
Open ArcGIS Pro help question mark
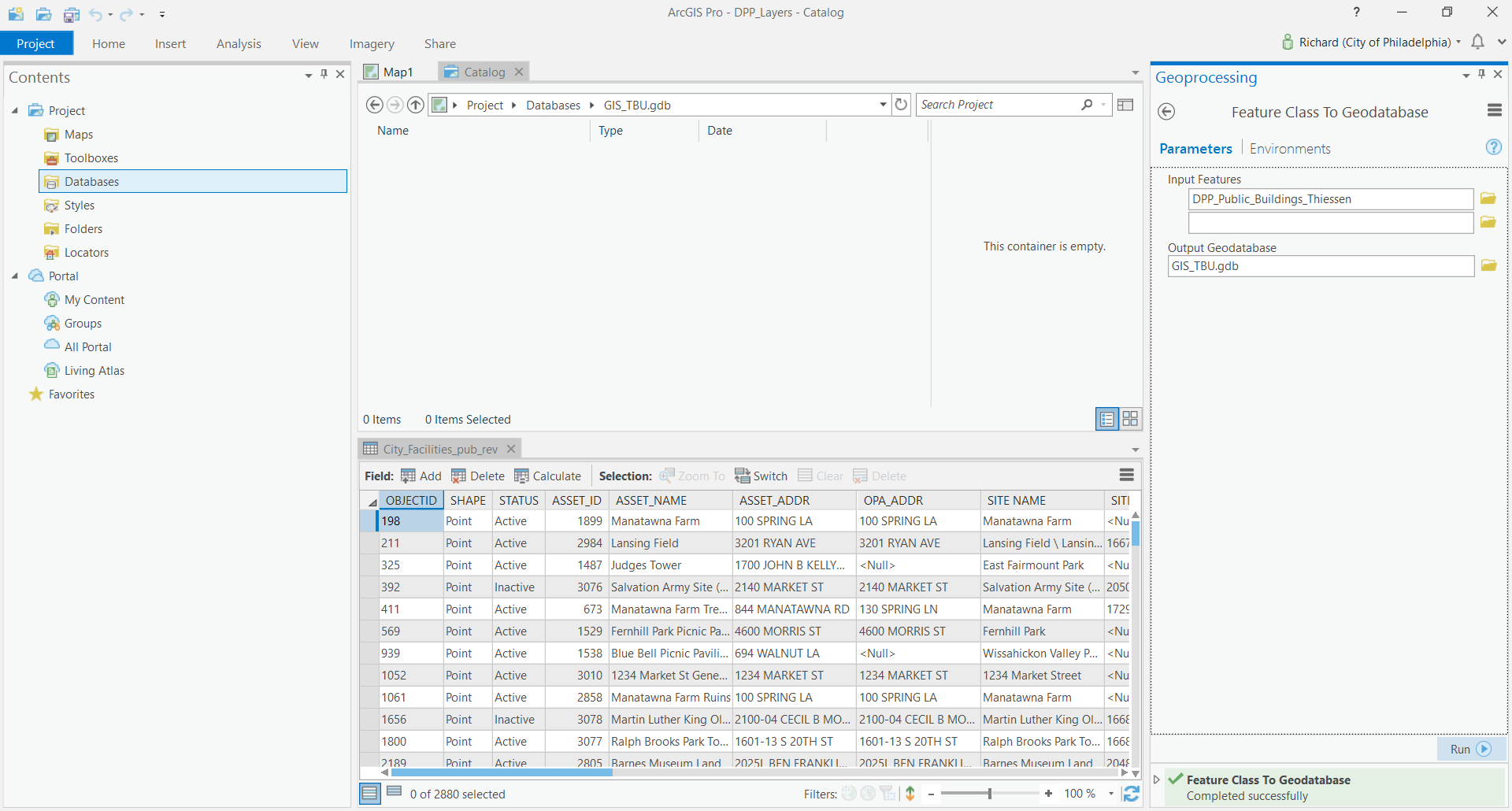(1356, 12)
